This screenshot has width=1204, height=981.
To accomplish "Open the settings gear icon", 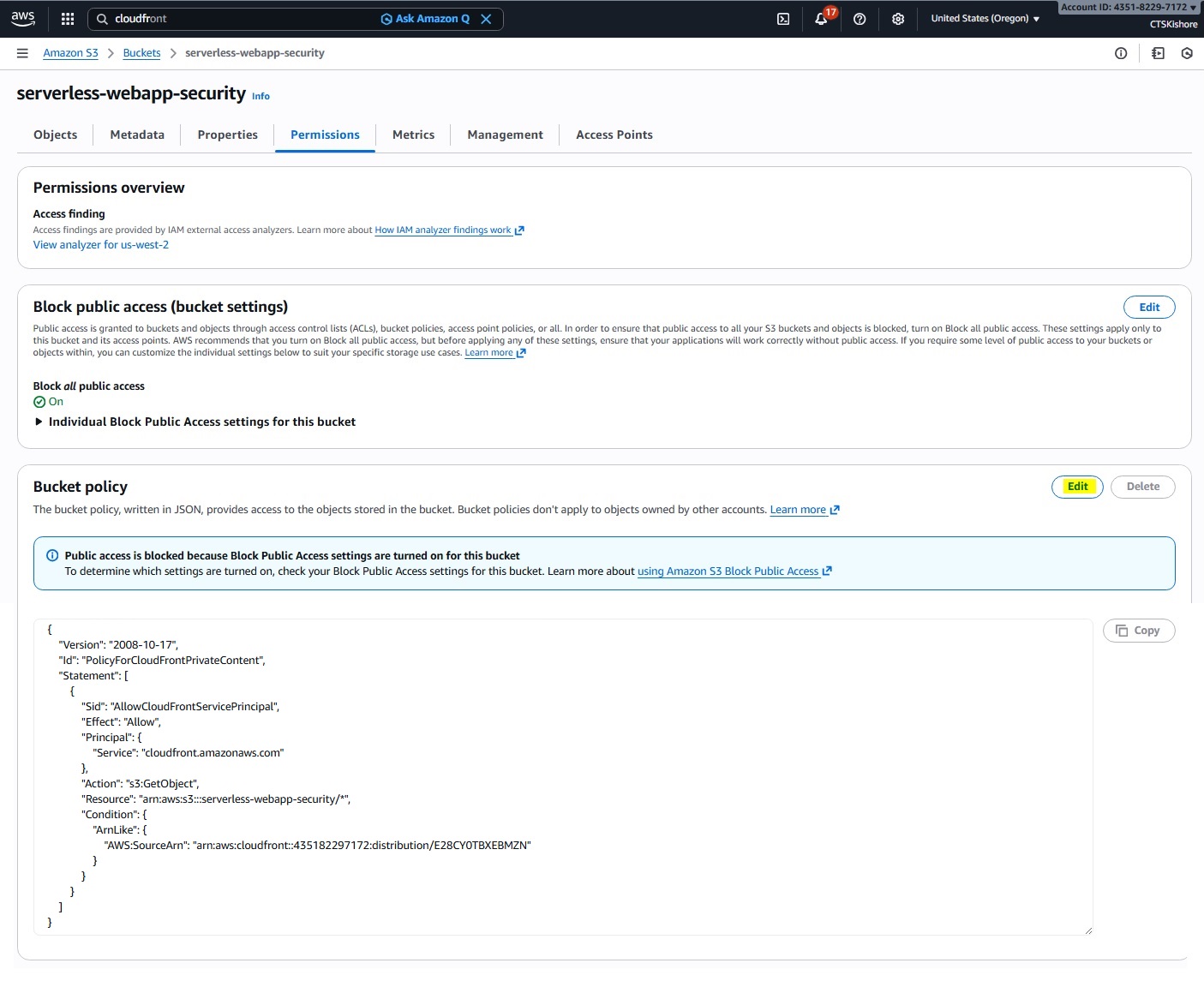I will [898, 19].
